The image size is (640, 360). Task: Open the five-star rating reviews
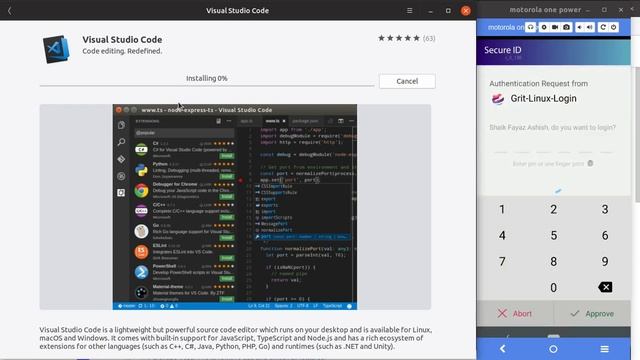[x=399, y=38]
